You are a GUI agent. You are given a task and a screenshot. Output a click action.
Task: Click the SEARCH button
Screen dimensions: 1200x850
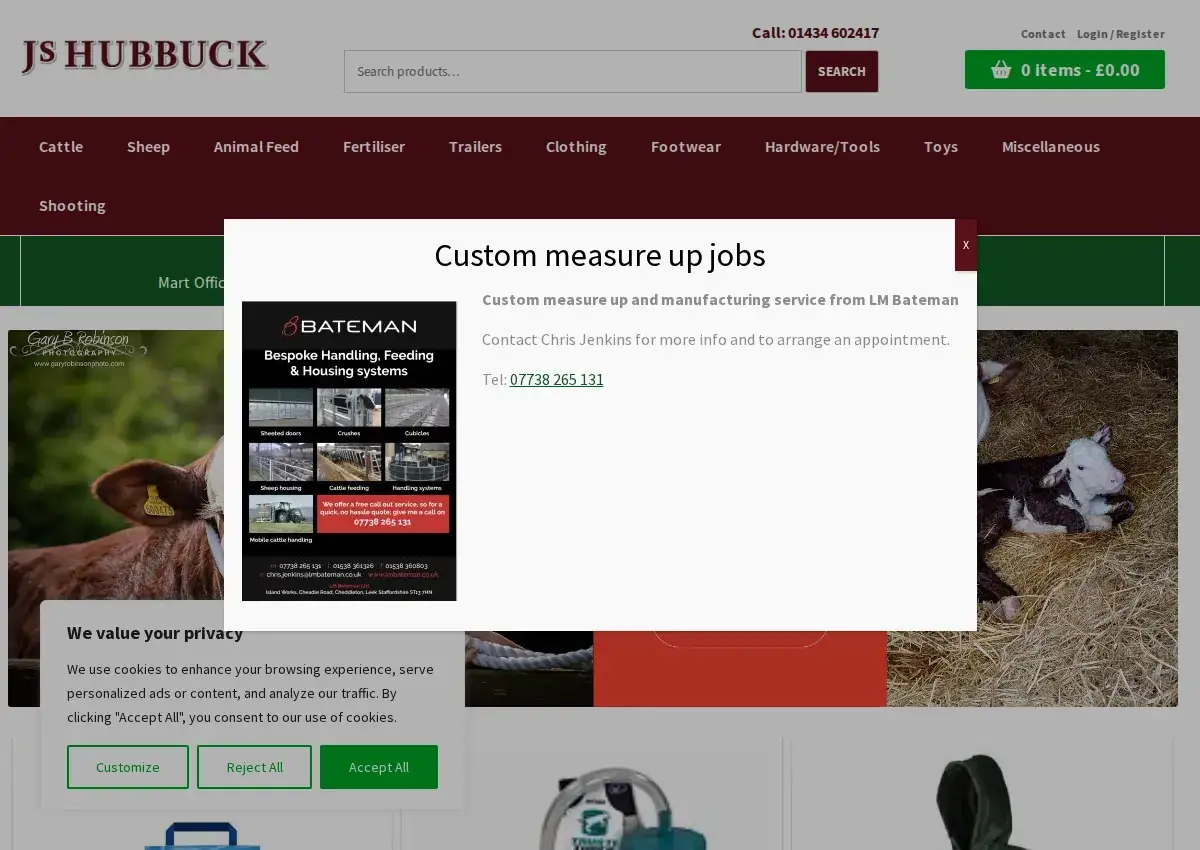click(842, 72)
